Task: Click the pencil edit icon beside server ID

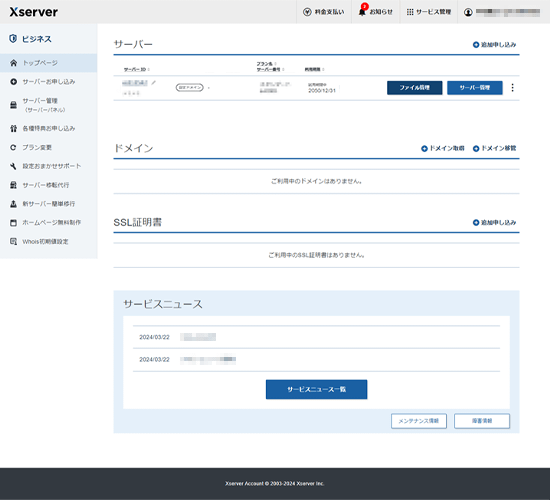Action: pyautogui.click(x=153, y=83)
